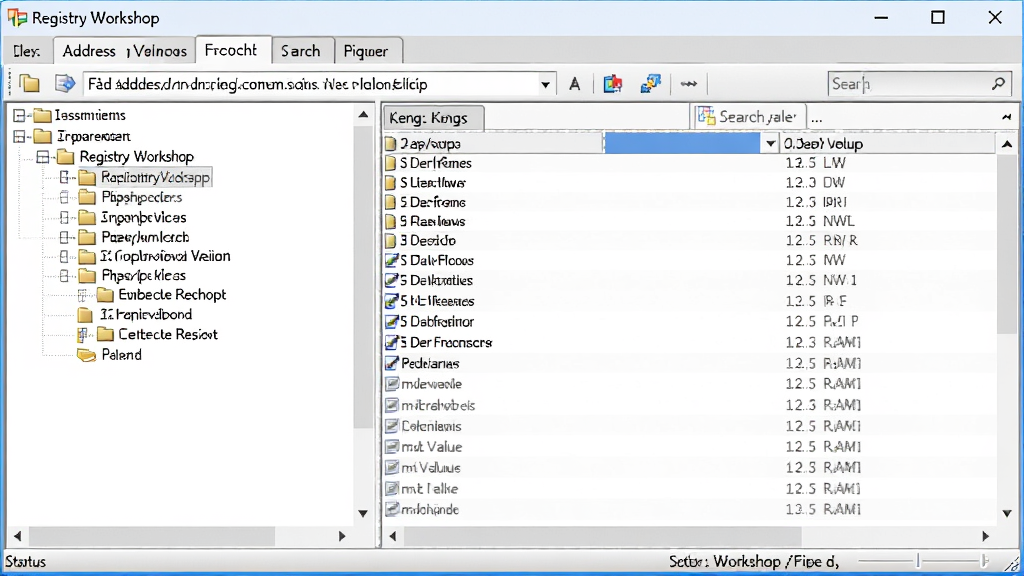This screenshot has width=1024, height=576.
Task: Expand the Pipshpeclers tree node
Action: [x=64, y=197]
